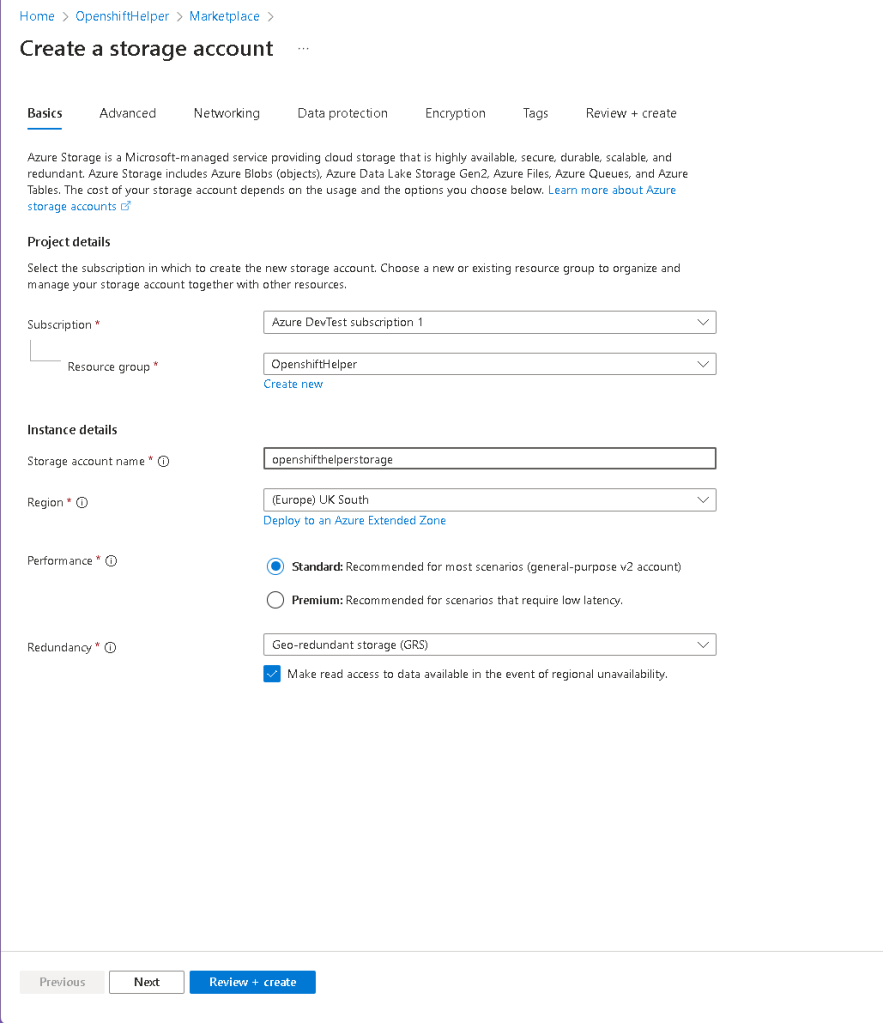Image resolution: width=883 pixels, height=1023 pixels.
Task: Open the Networking tab
Action: [x=226, y=114]
